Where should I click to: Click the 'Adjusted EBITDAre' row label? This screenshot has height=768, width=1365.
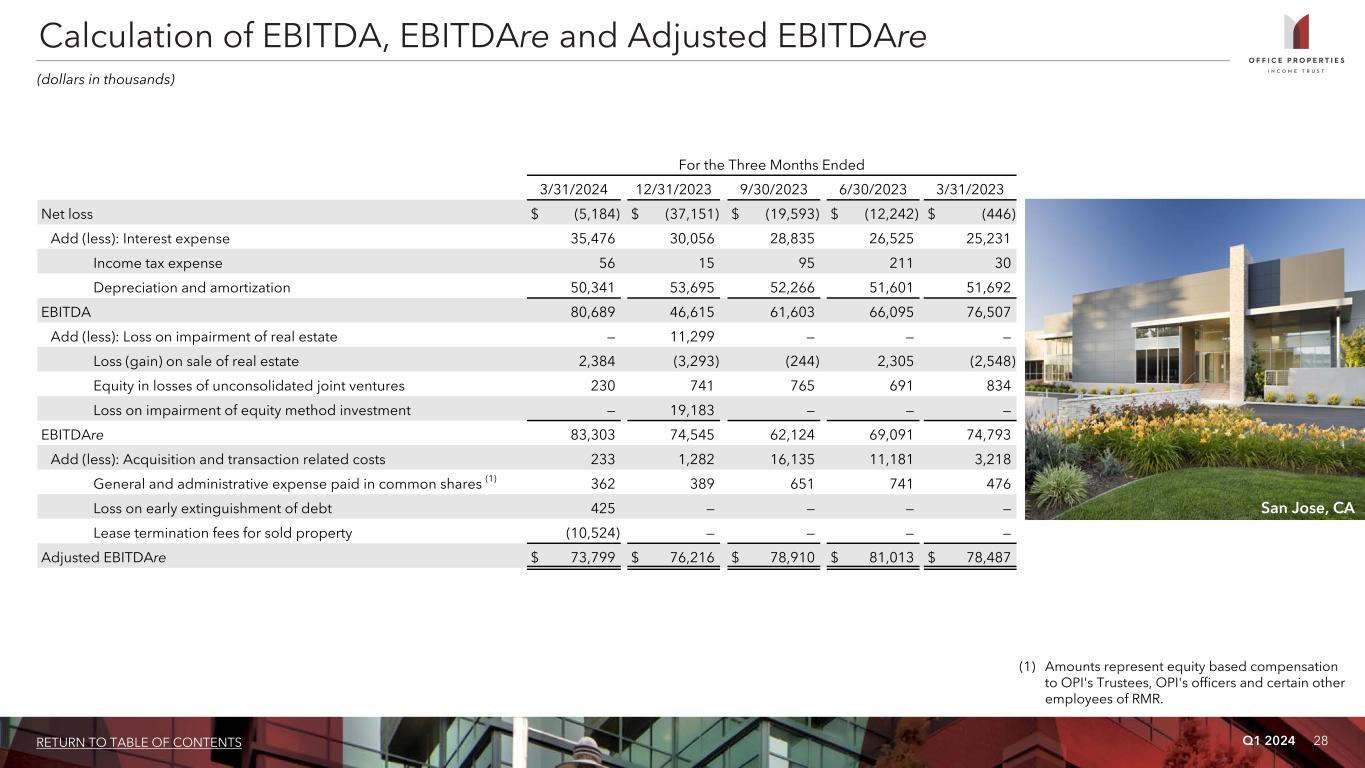(103, 557)
